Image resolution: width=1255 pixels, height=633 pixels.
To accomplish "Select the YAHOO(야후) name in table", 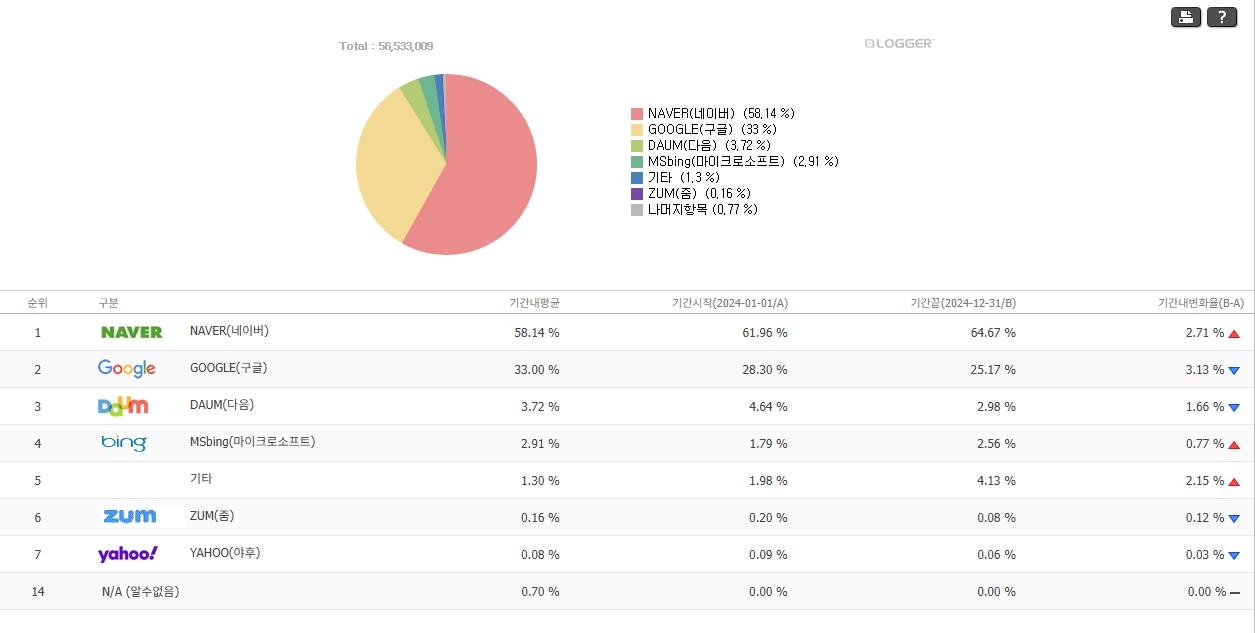I will [x=225, y=553].
